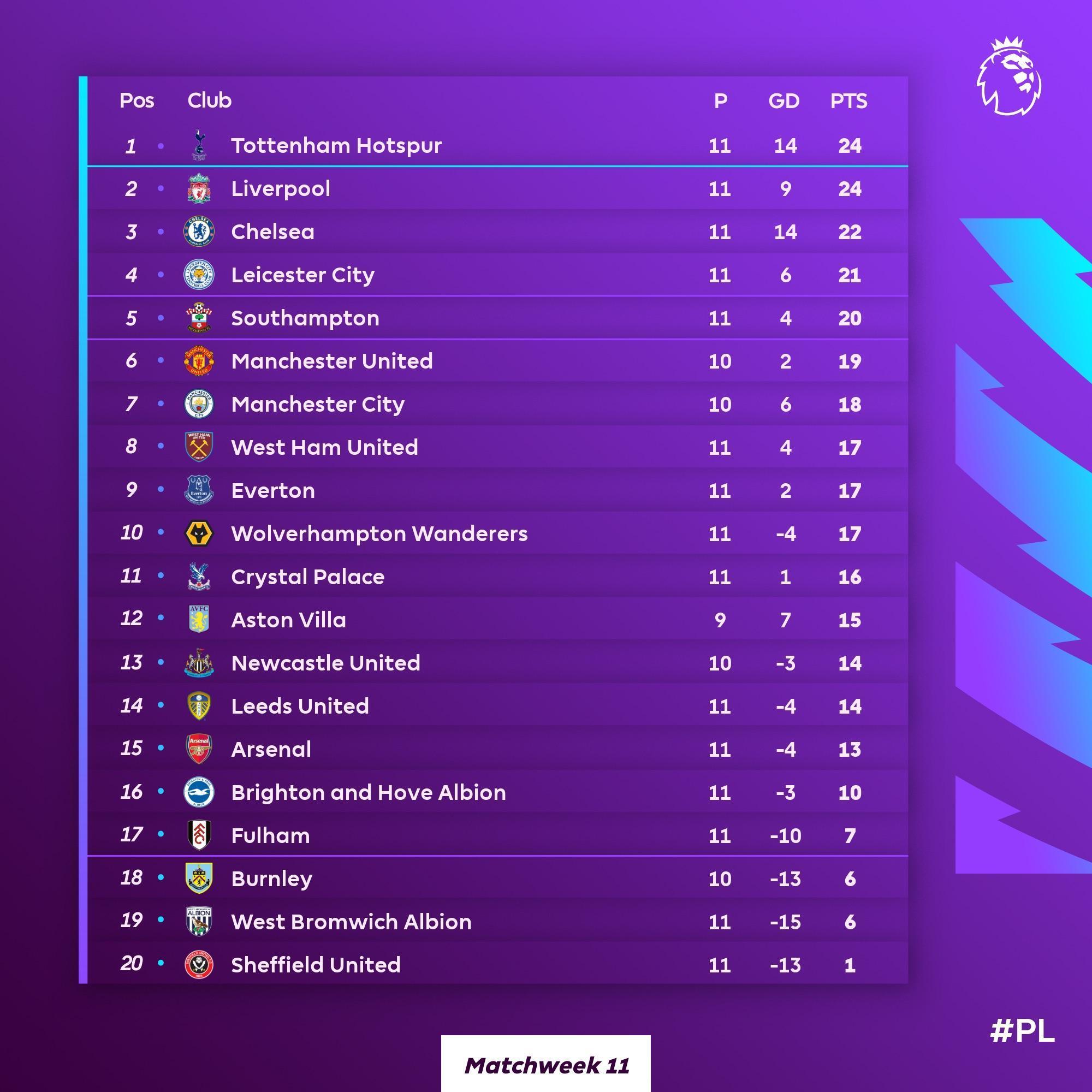Click the Tottenham Hotspur club crest
This screenshot has height=1092, width=1092.
(199, 145)
